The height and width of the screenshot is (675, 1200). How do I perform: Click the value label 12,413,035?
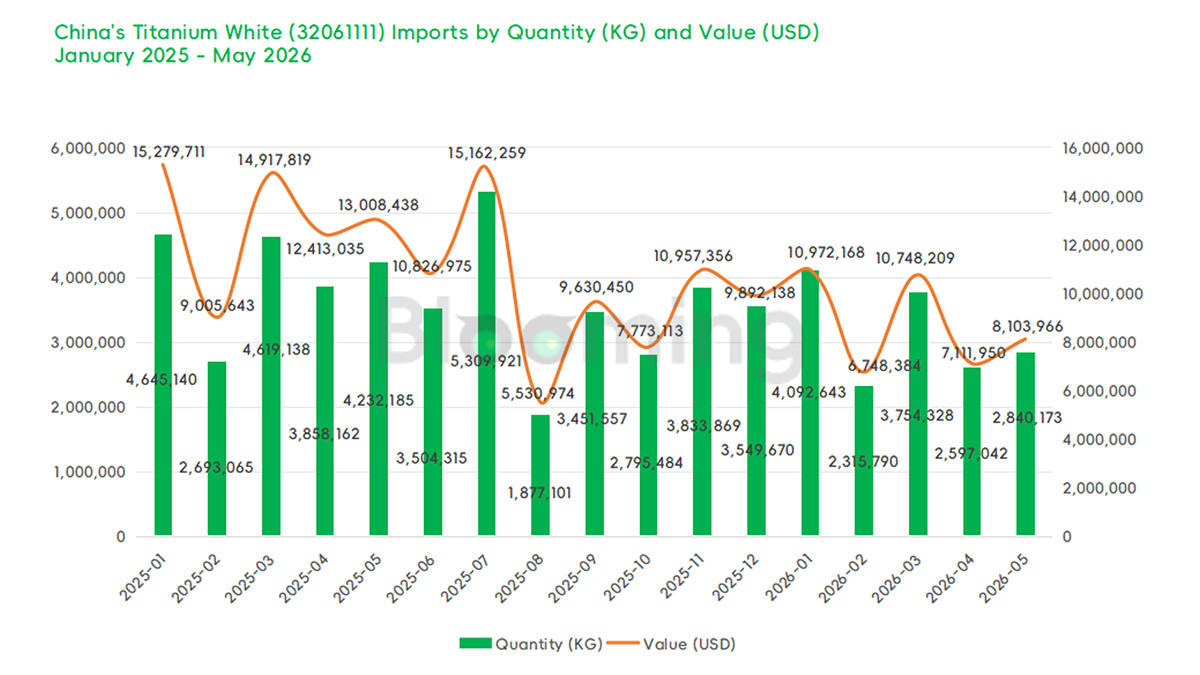(x=325, y=248)
